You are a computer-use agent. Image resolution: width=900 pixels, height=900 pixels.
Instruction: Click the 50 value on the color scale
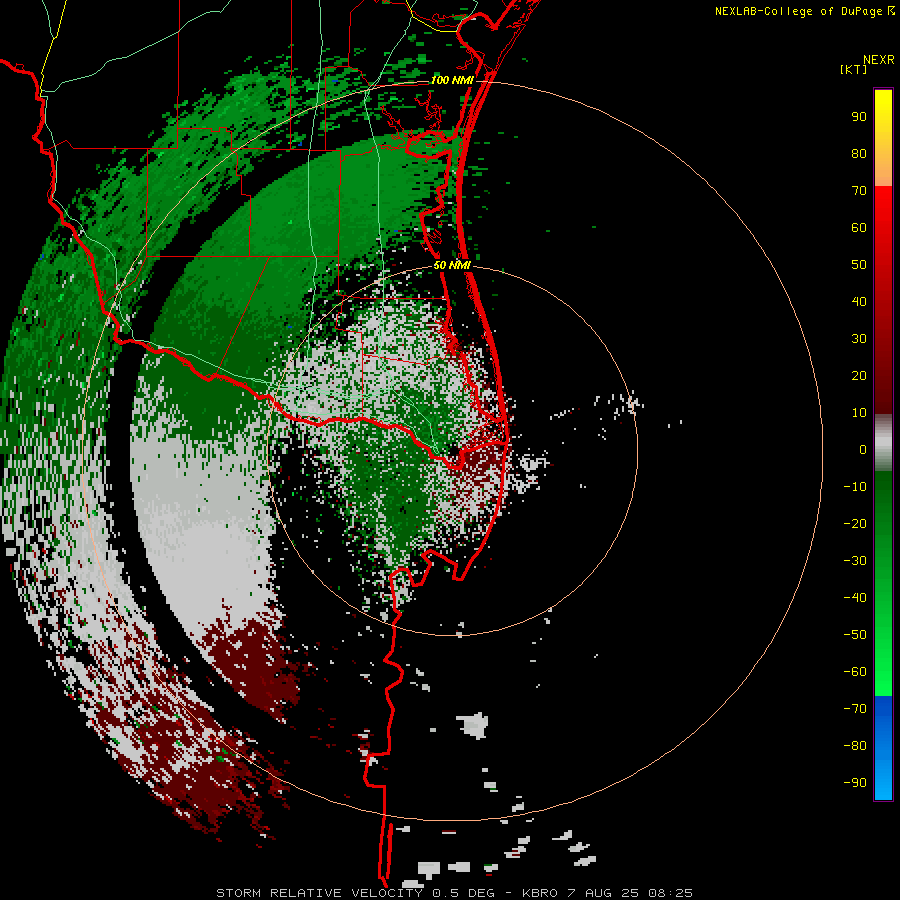tap(859, 265)
